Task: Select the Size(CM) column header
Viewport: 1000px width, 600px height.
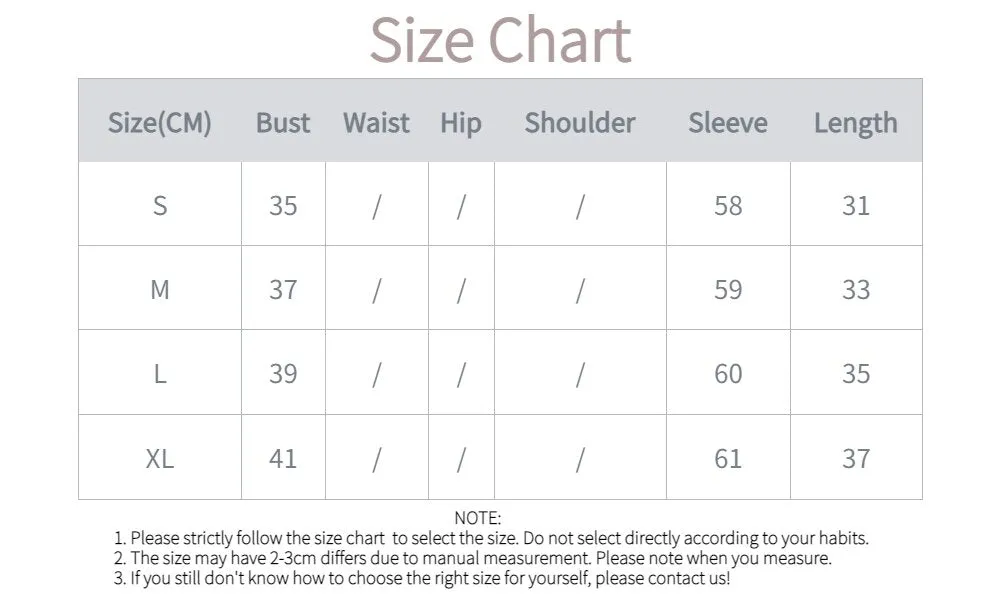Action: click(x=159, y=122)
